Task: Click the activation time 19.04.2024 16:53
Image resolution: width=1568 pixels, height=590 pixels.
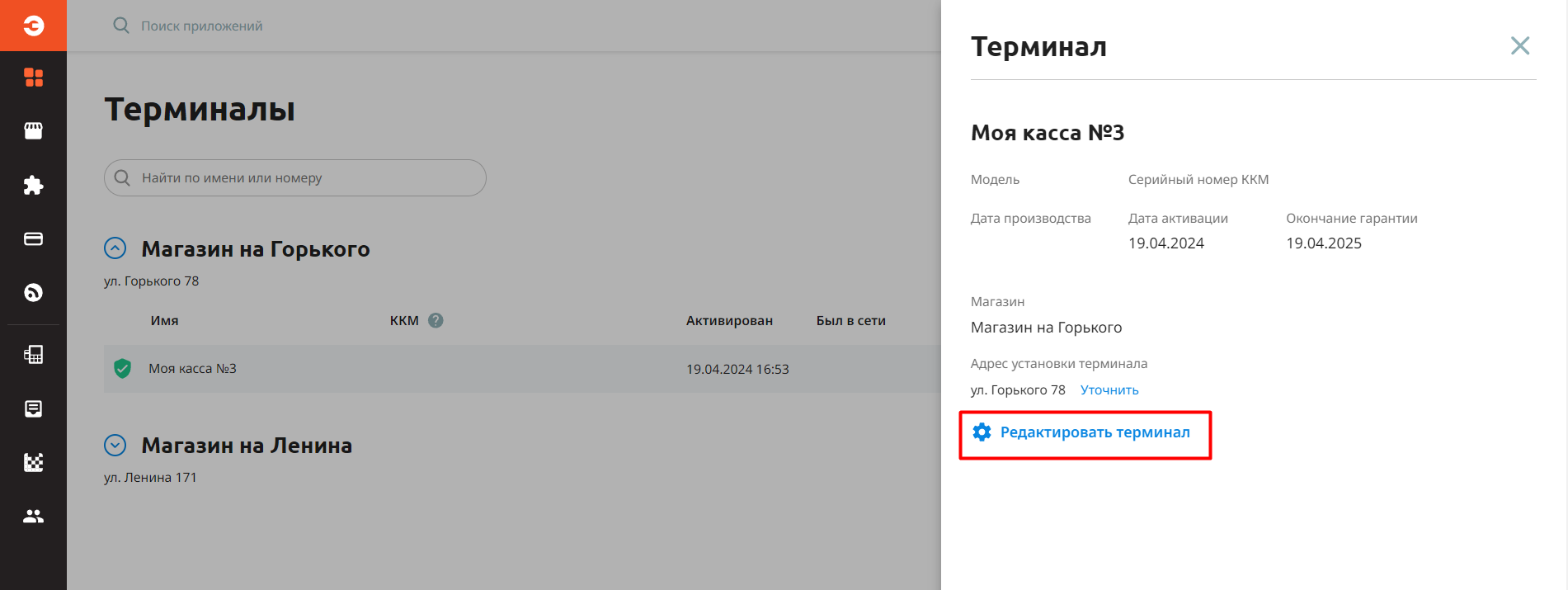Action: coord(737,370)
